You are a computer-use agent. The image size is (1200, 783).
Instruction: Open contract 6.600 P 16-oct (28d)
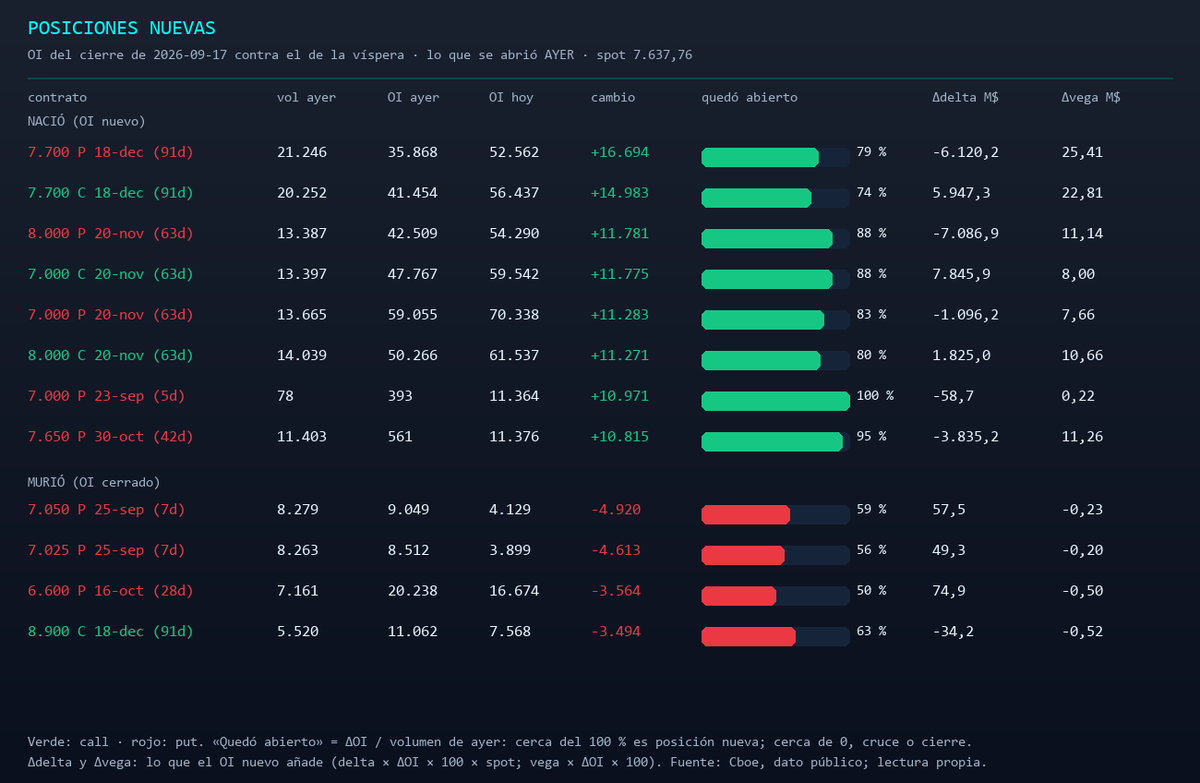pyautogui.click(x=110, y=591)
